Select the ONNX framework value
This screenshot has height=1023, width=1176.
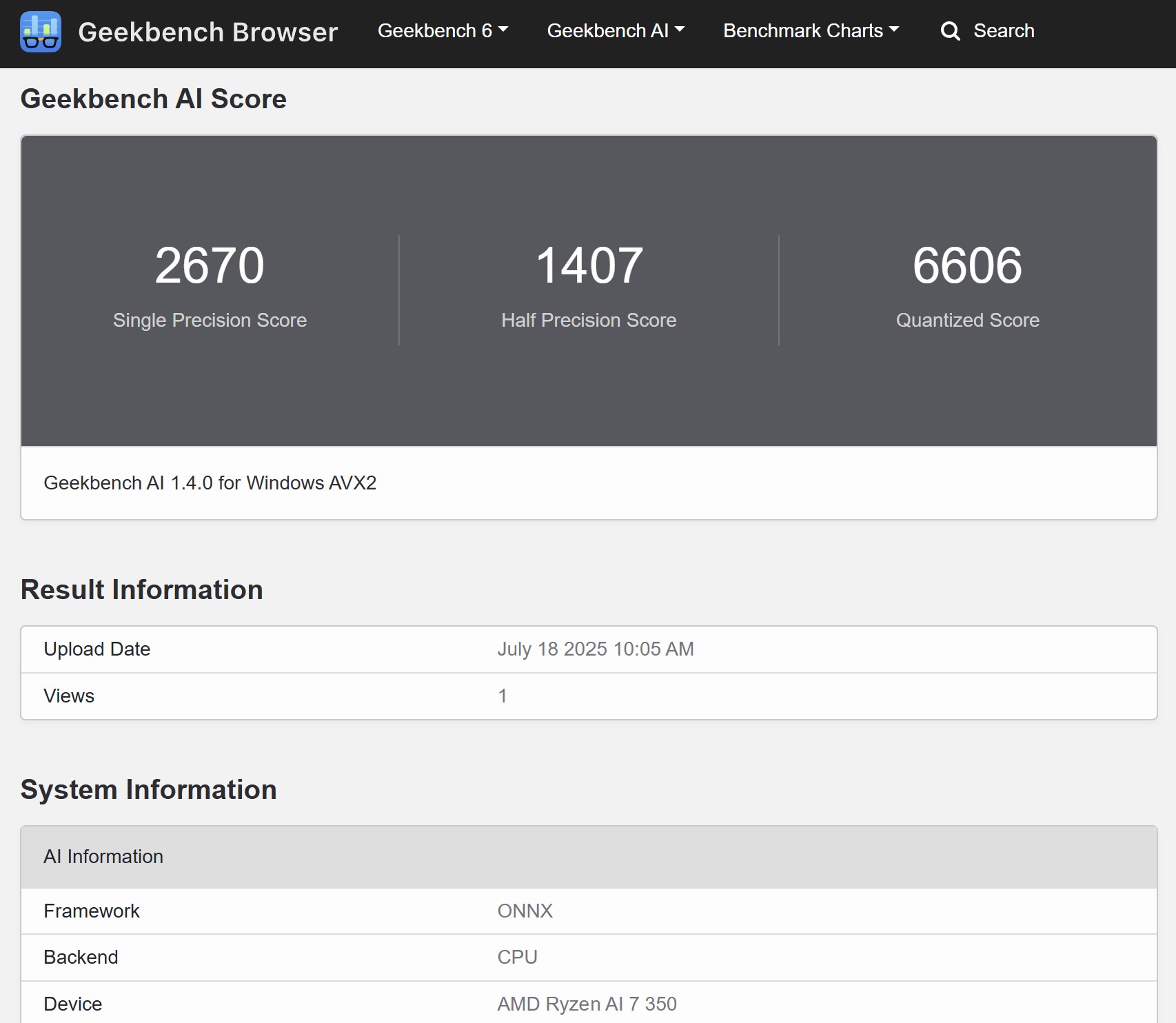click(x=525, y=911)
